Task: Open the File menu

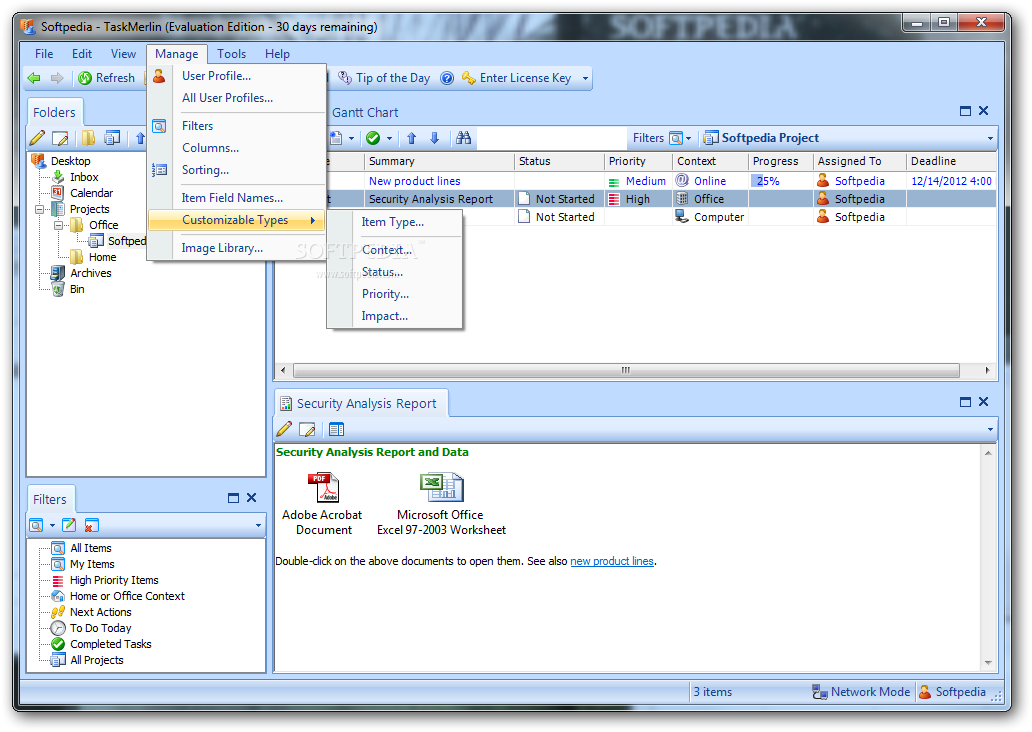Action: click(x=44, y=54)
